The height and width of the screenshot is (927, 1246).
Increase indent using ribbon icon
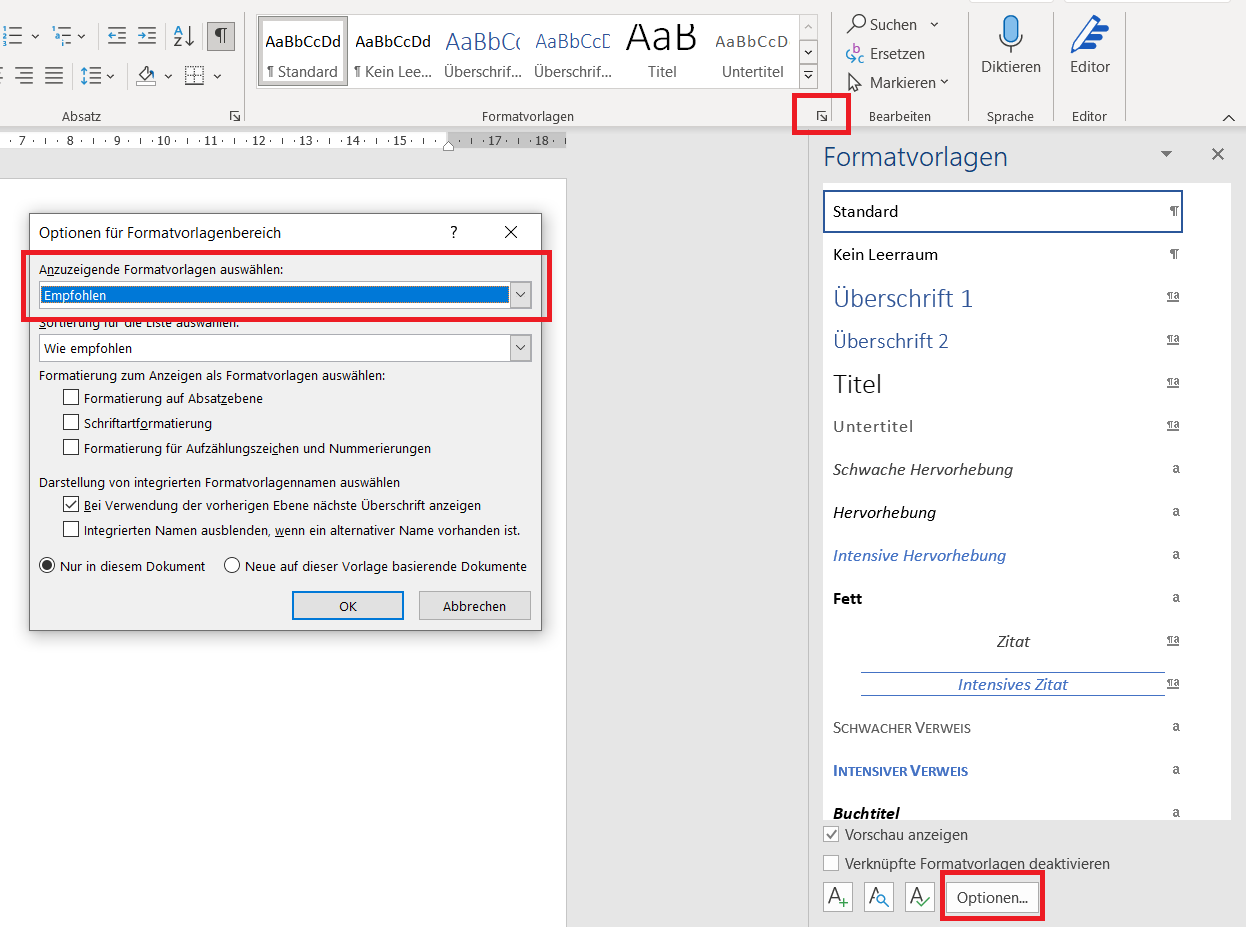(147, 36)
